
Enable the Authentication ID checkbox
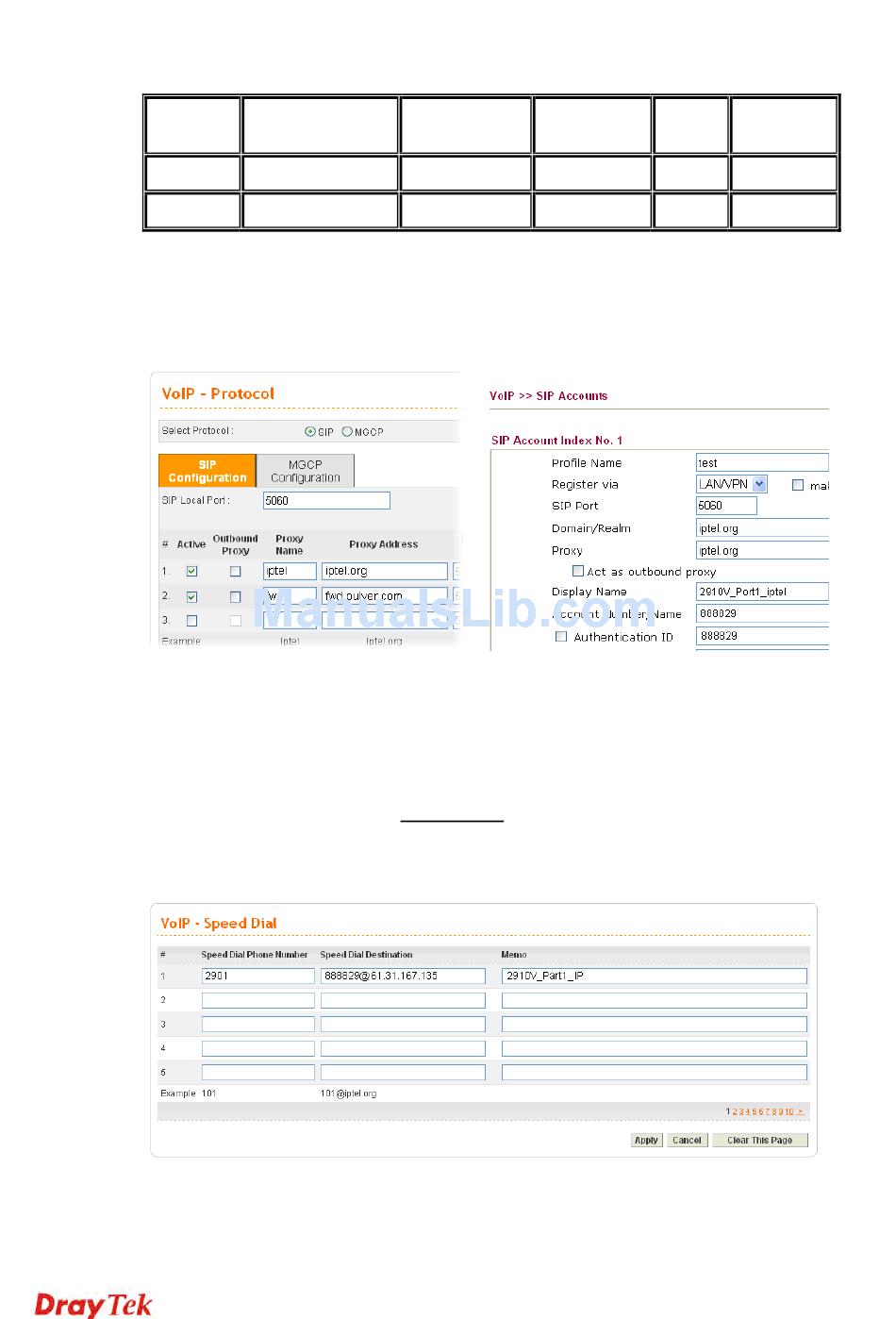coord(561,637)
